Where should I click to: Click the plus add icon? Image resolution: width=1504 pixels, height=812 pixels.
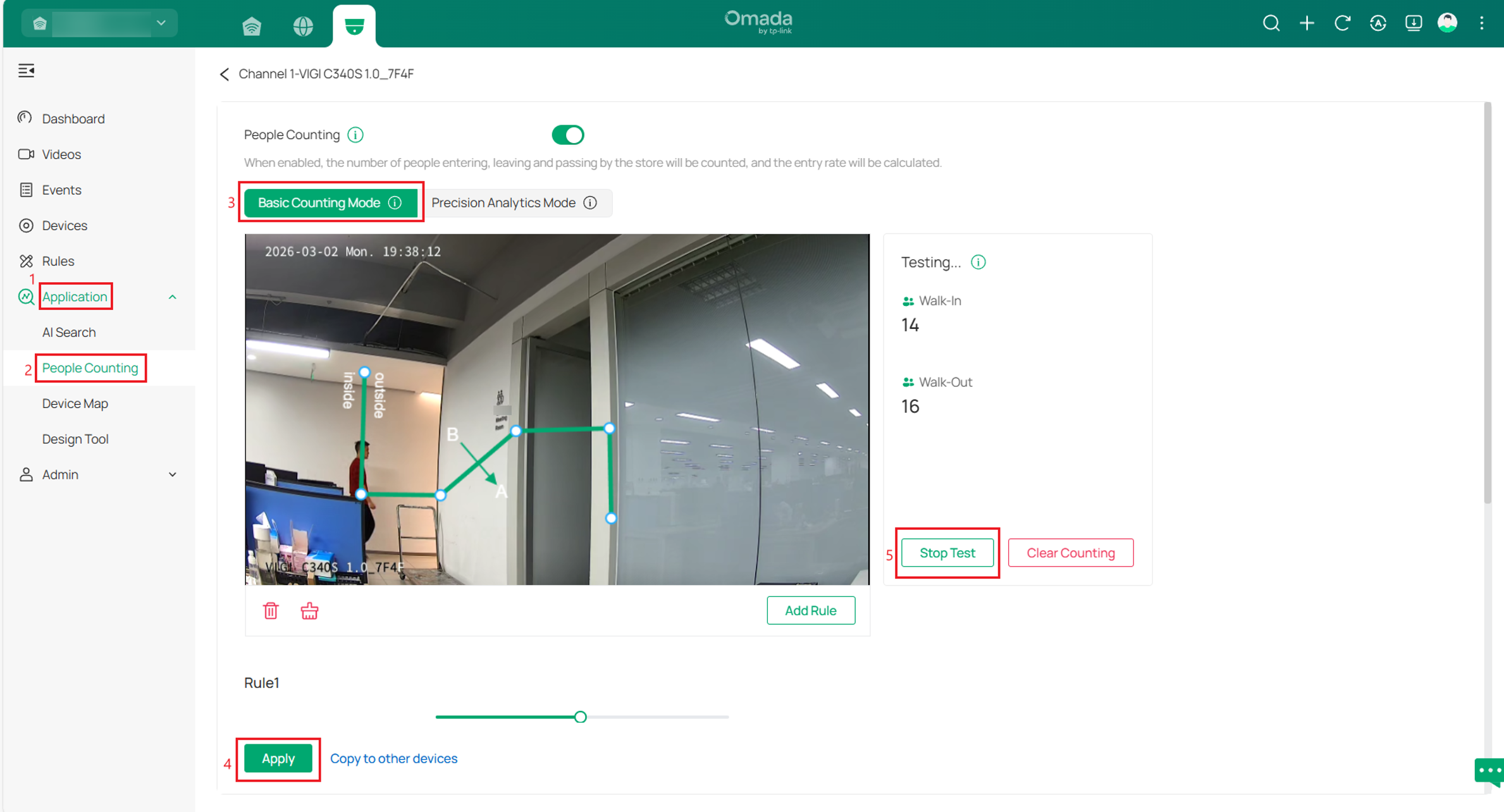1307,23
